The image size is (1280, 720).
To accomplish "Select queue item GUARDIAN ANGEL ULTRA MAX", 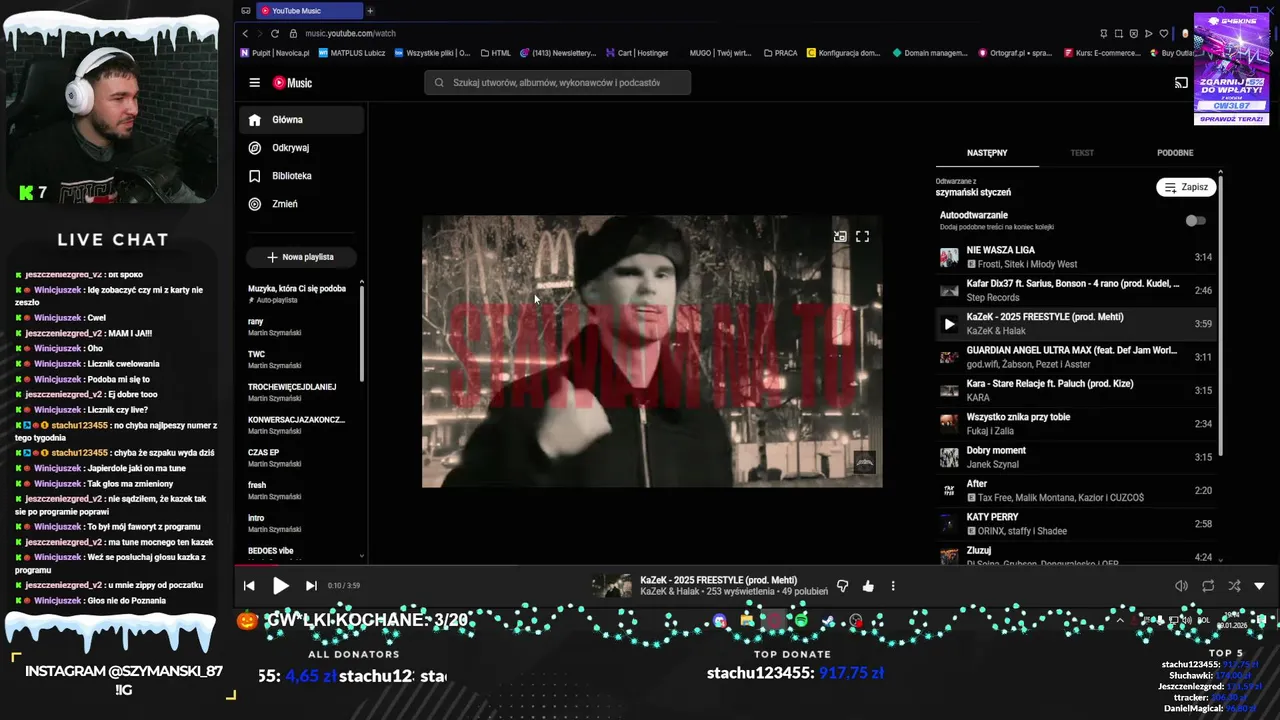I will point(1077,357).
